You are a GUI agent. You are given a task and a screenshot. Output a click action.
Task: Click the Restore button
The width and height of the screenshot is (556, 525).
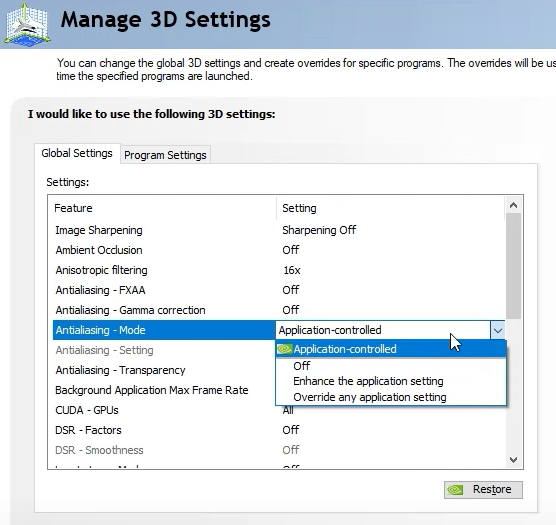point(483,490)
